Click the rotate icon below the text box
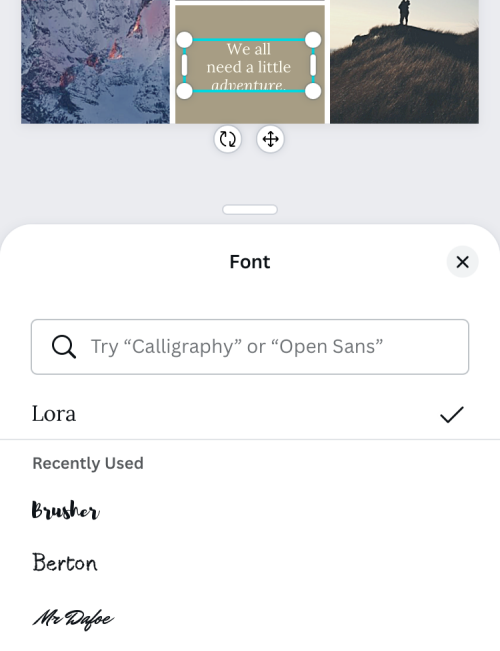The width and height of the screenshot is (500, 651). (228, 139)
